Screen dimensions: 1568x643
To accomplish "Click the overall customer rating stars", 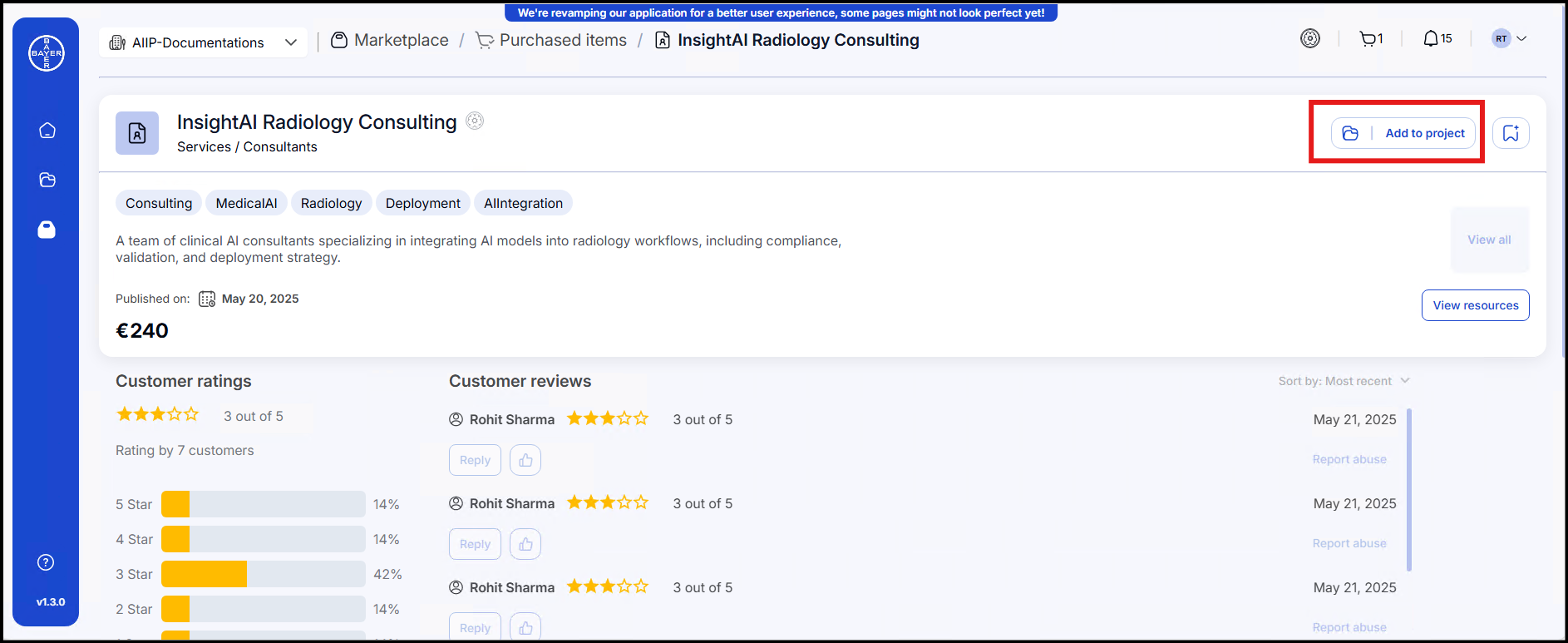I will point(158,414).
